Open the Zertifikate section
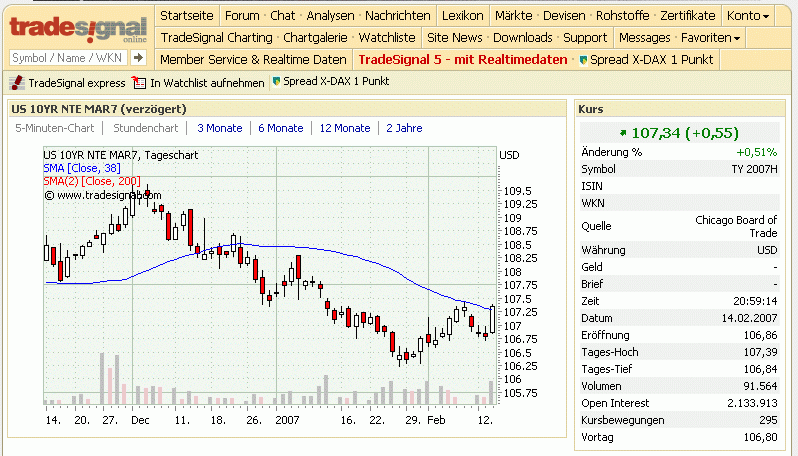 pyautogui.click(x=688, y=16)
